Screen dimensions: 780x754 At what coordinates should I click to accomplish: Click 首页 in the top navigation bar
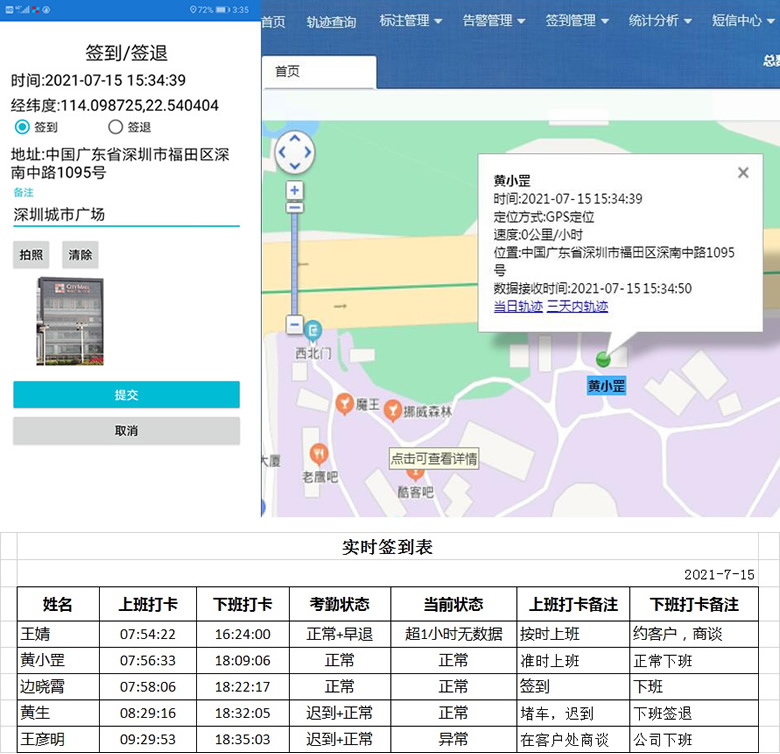pyautogui.click(x=273, y=21)
